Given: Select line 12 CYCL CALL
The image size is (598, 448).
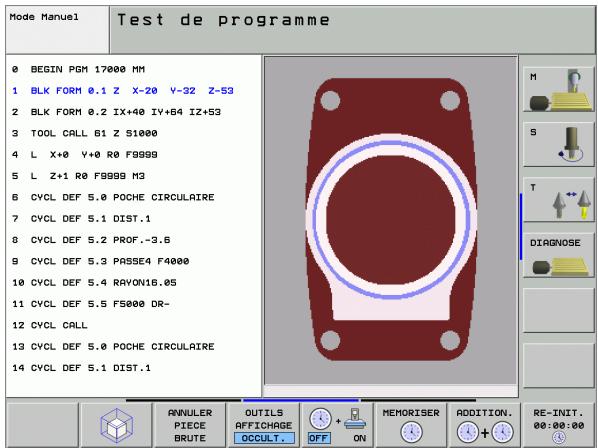Looking at the screenshot, I should point(50,326).
